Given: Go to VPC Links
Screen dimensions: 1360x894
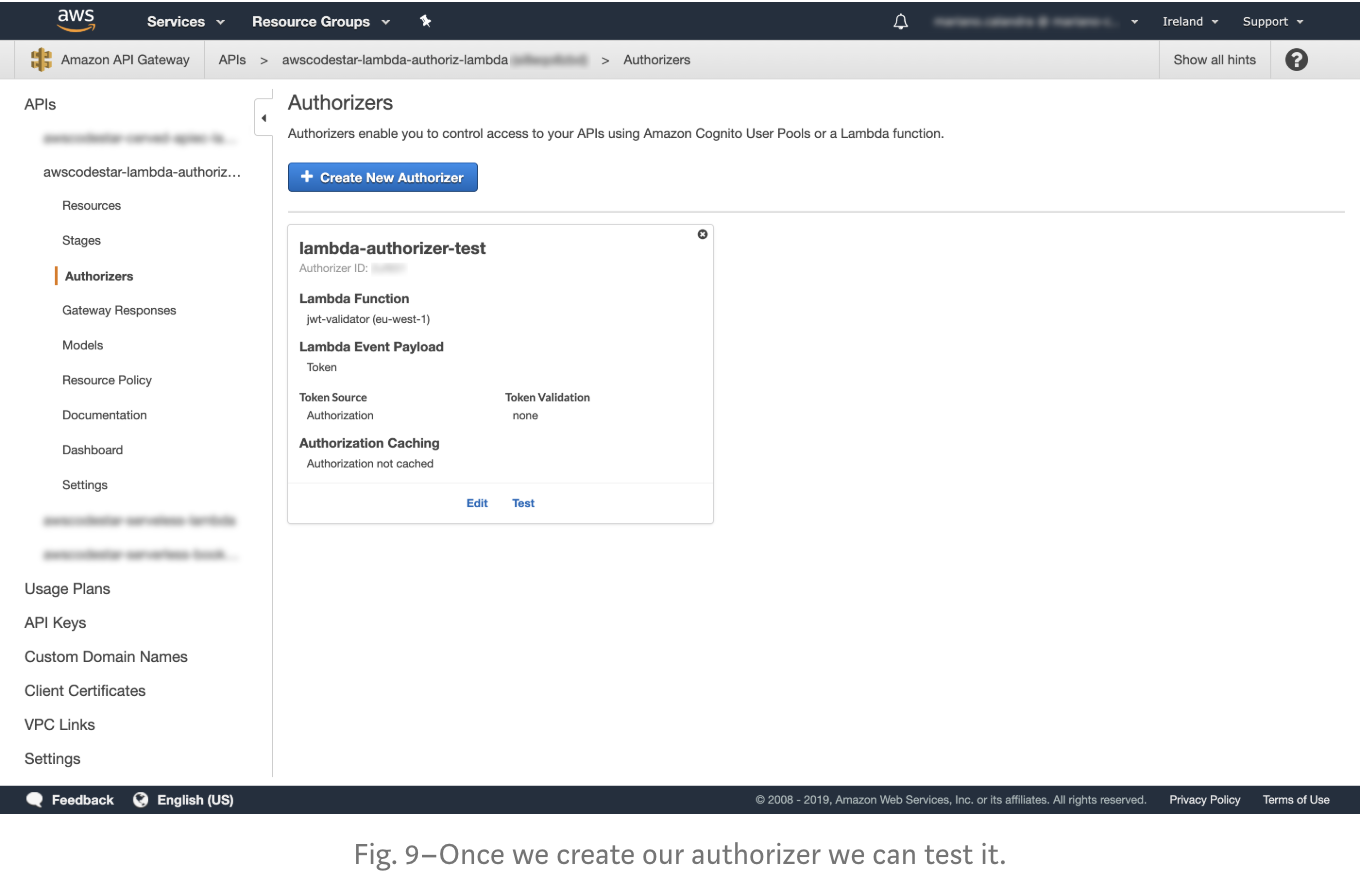Looking at the screenshot, I should pyautogui.click(x=60, y=725).
